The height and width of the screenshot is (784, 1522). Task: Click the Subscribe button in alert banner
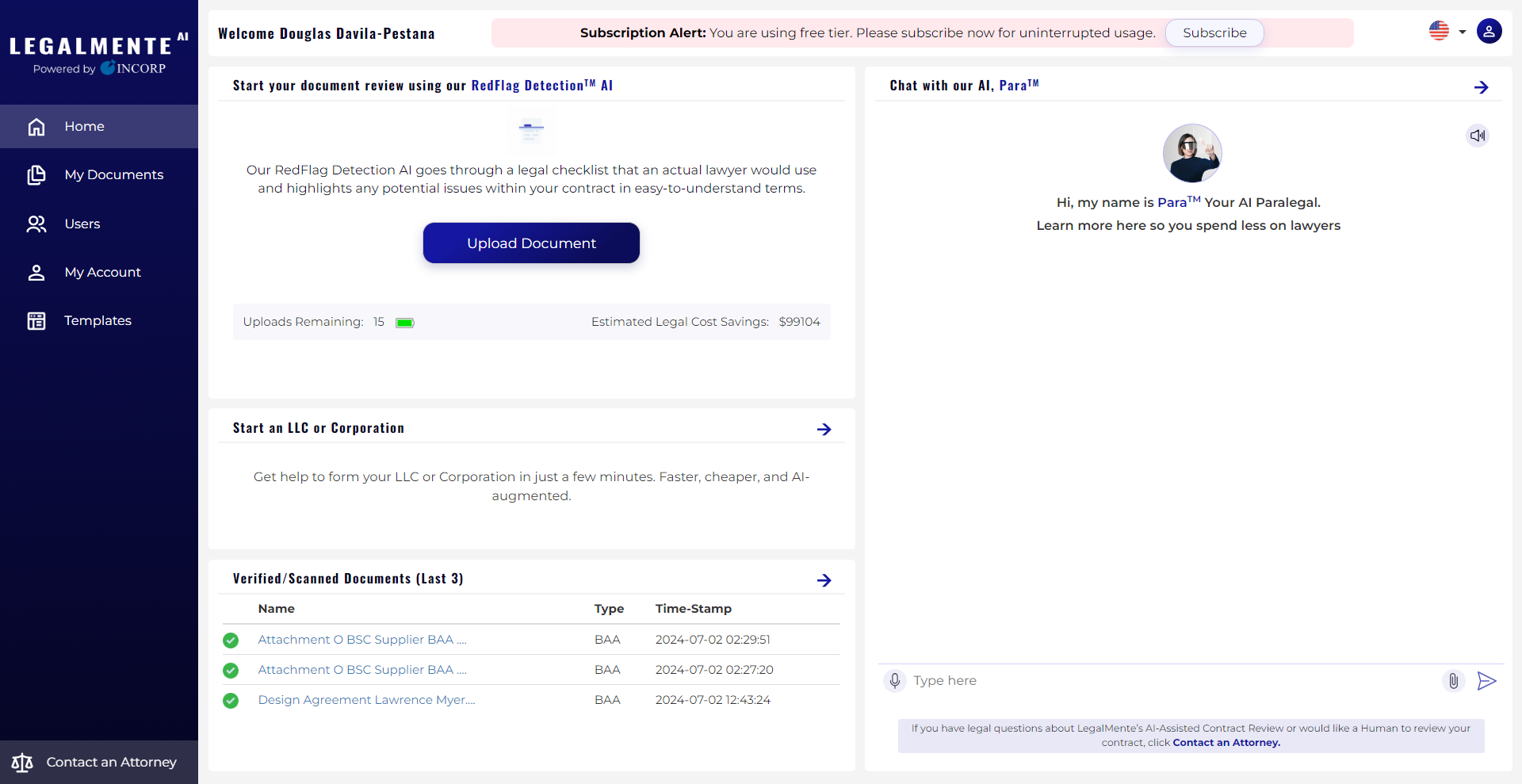click(1214, 33)
